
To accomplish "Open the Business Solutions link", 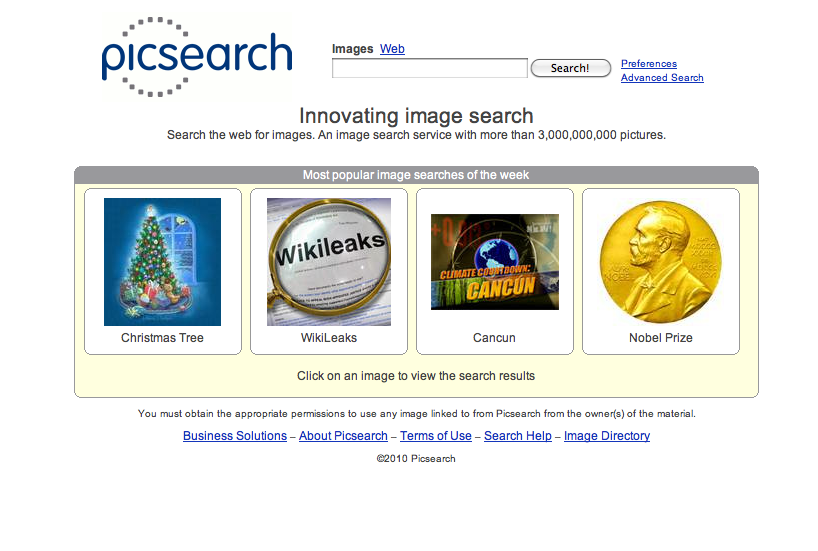I will click(235, 436).
